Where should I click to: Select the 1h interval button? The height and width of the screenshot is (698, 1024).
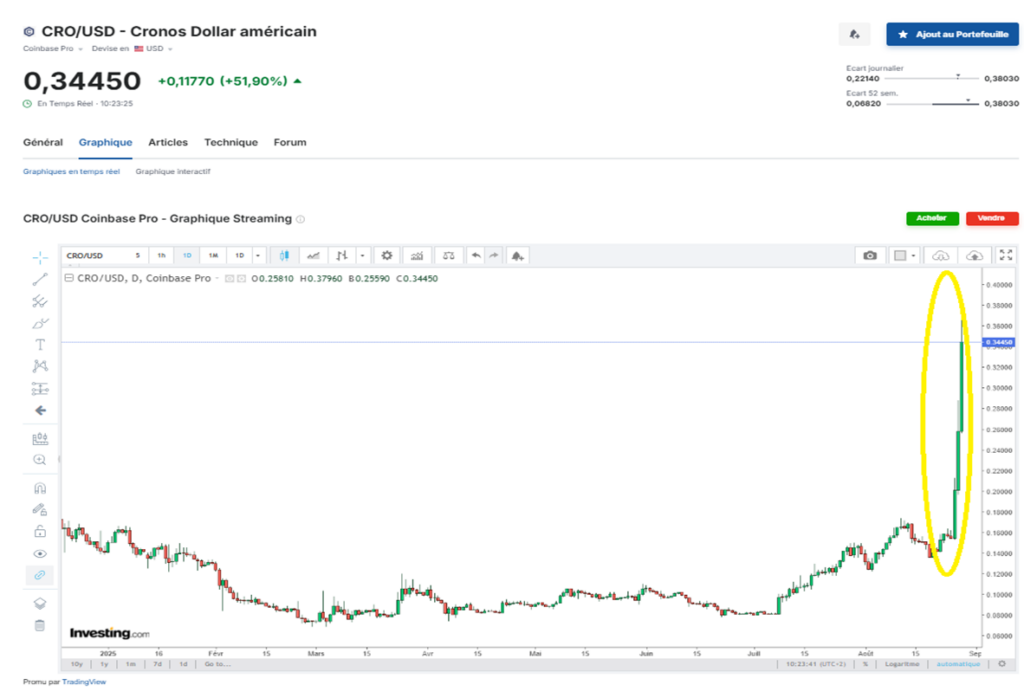pos(161,255)
